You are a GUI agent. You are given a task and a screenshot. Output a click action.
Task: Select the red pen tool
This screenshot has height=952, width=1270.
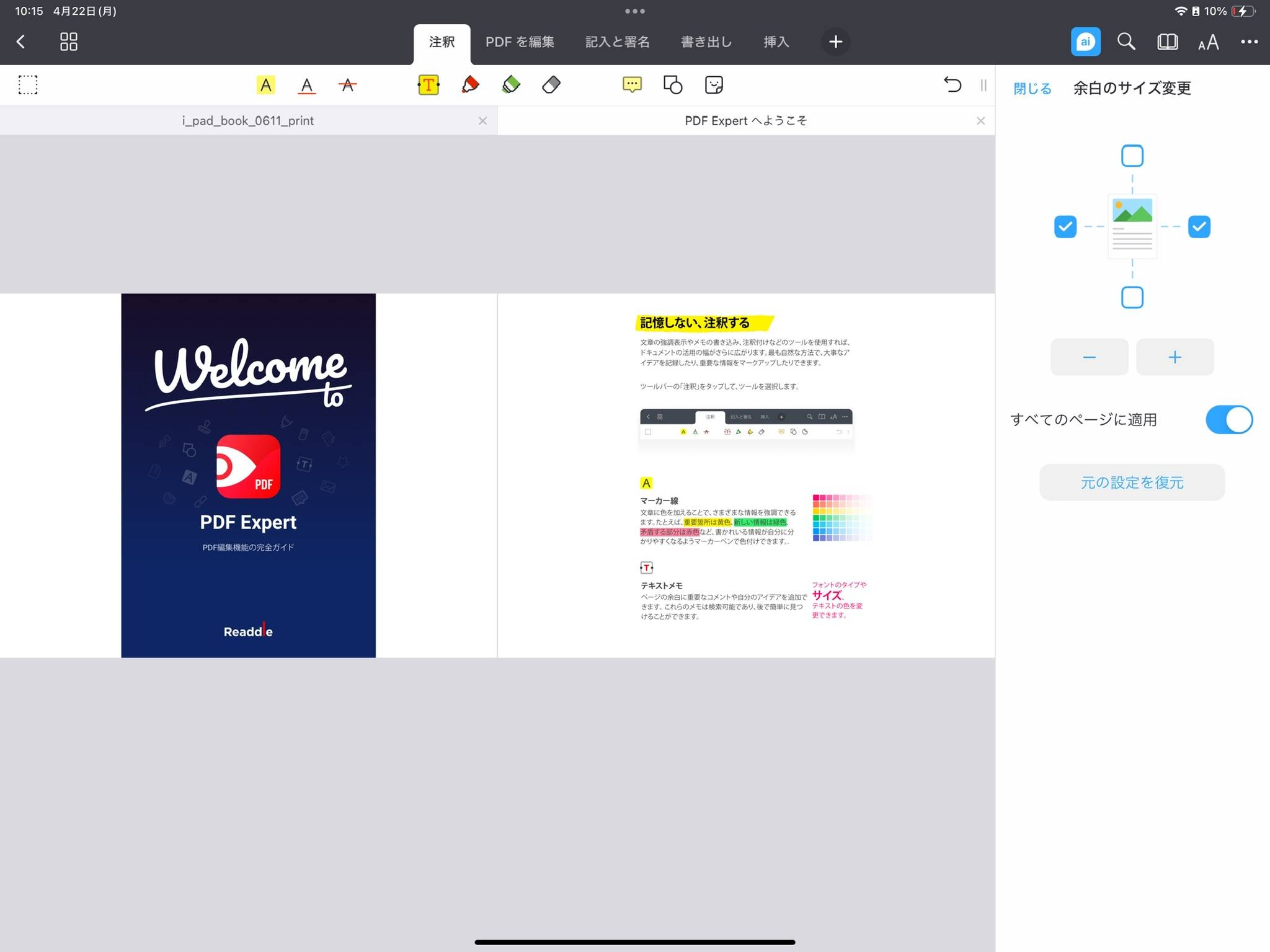470,85
